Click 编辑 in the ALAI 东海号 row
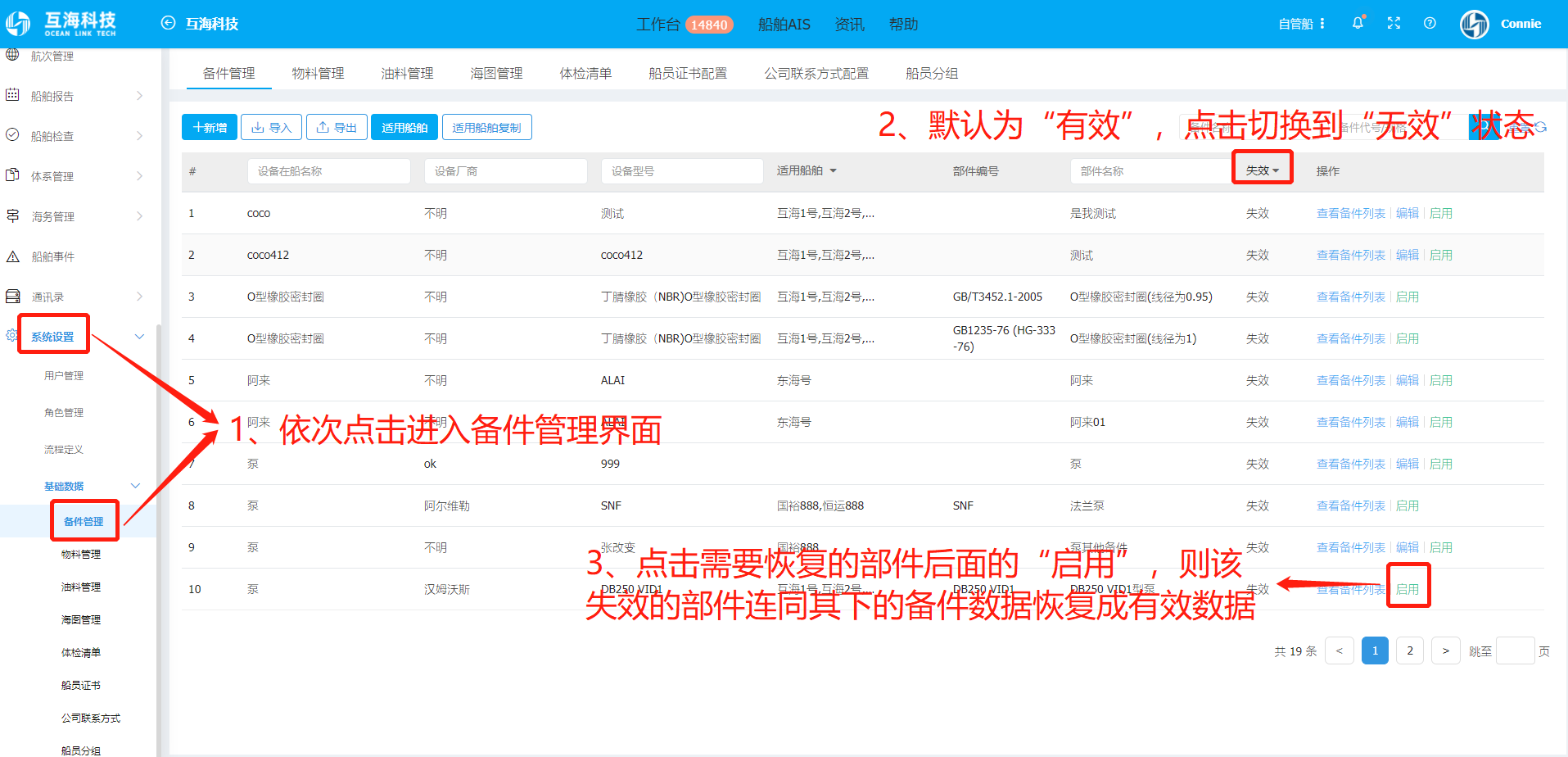Screen dimensions: 1568x757 point(1408,380)
